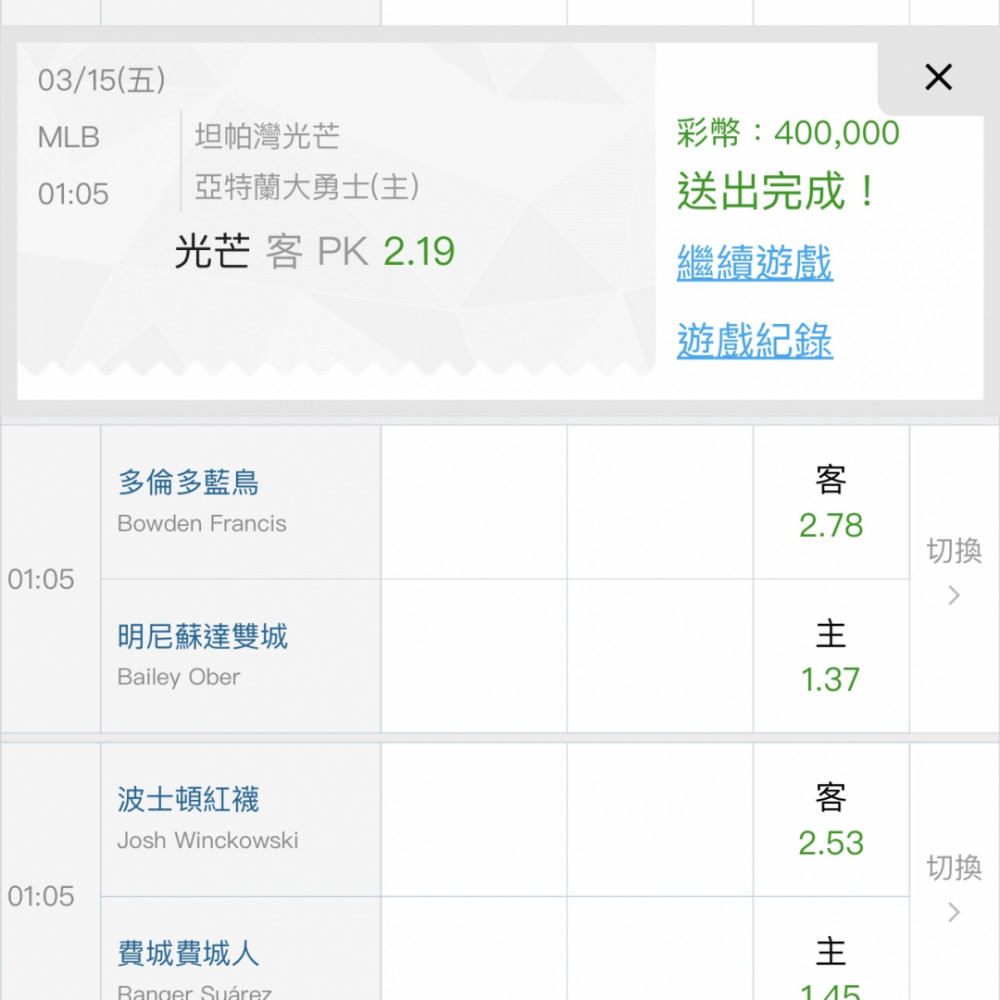
Task: Click the 2.19 odds in the ticket
Action: [x=419, y=252]
